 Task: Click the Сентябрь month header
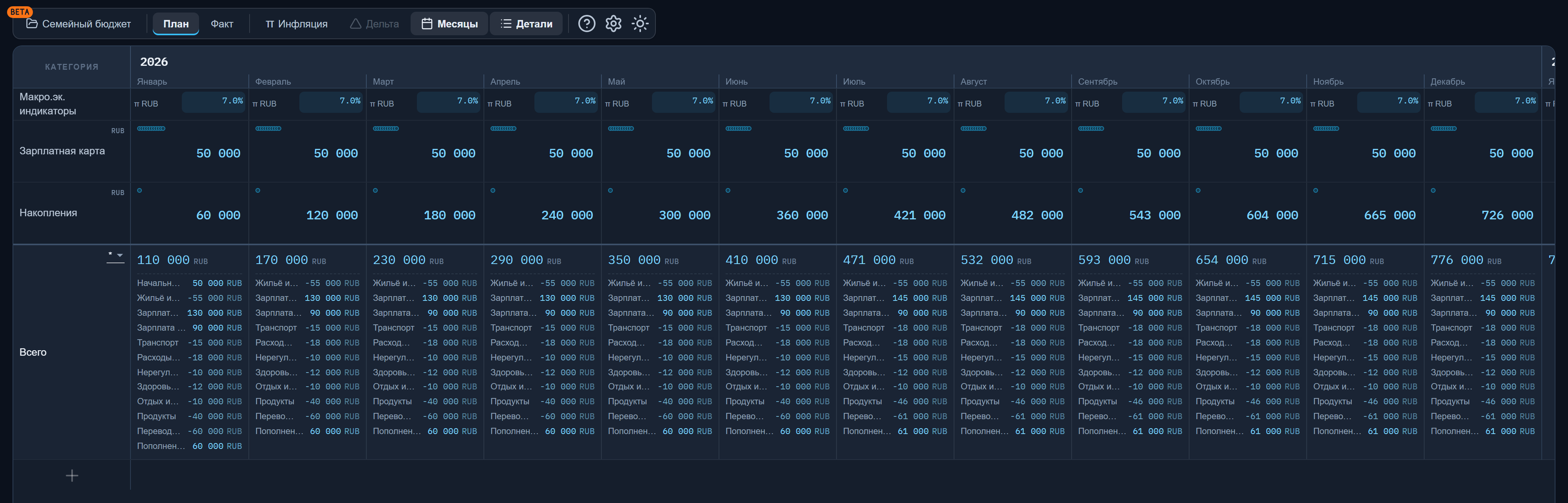point(1097,81)
